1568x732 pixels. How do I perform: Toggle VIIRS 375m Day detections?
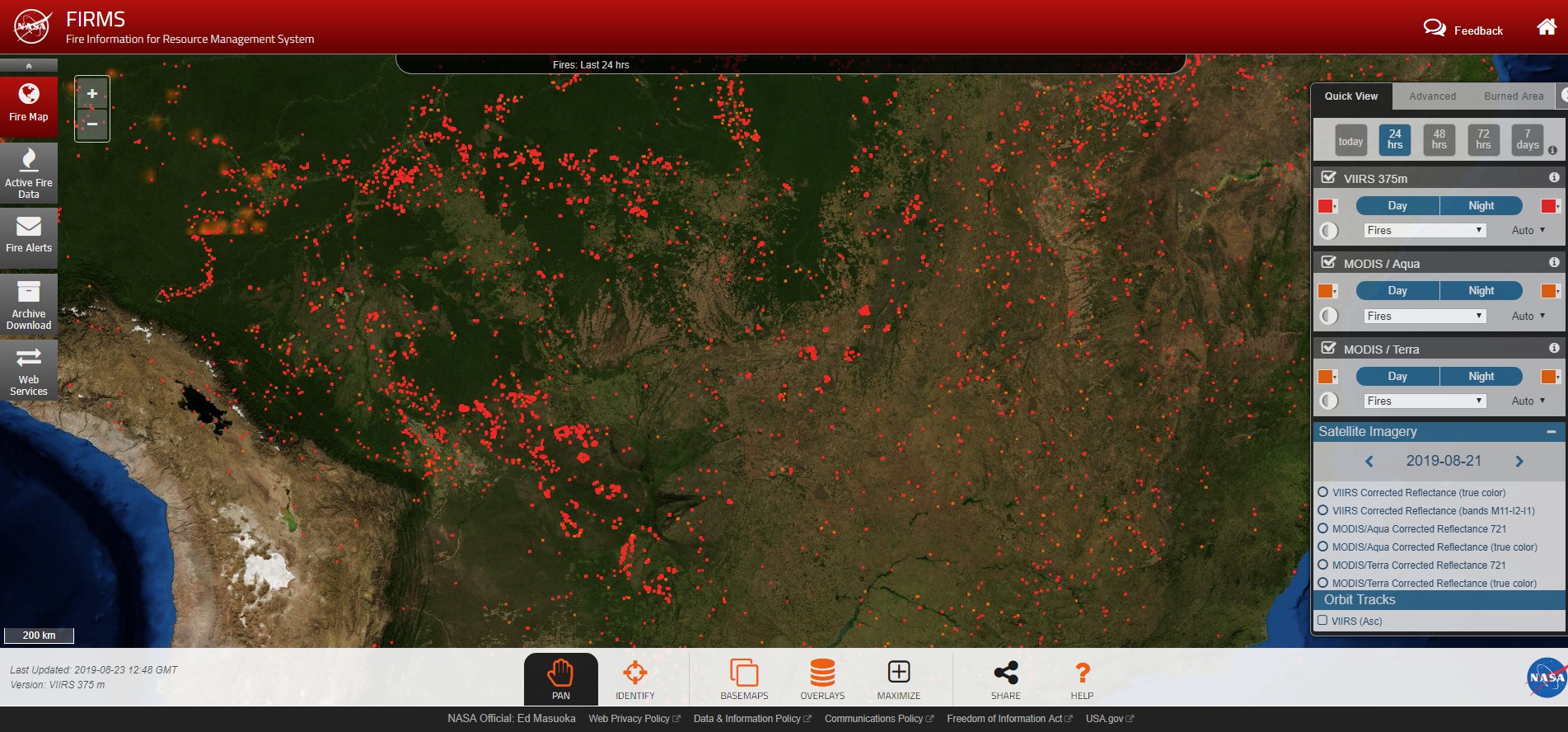(1397, 205)
